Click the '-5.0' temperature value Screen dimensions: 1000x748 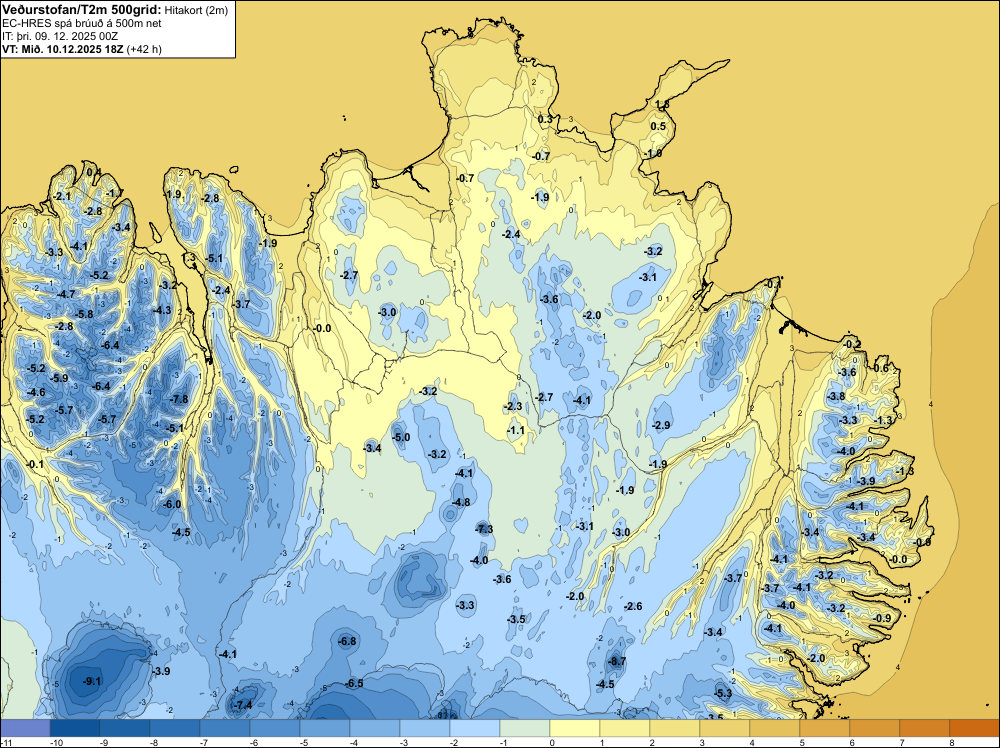401,437
